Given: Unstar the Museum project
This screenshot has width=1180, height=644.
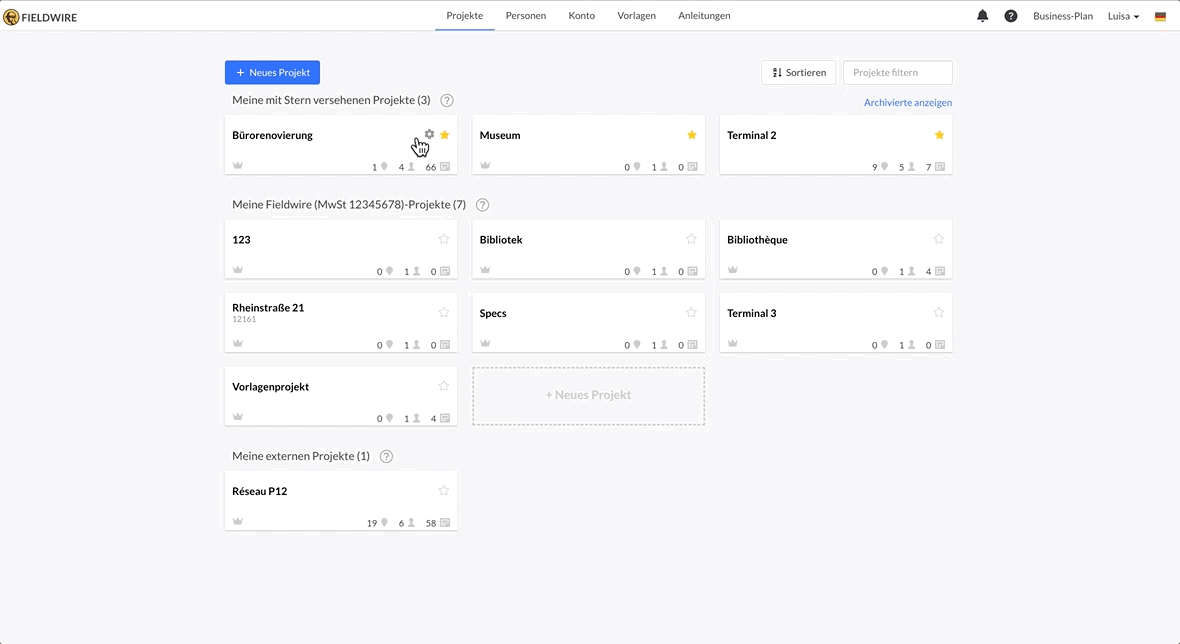Looking at the screenshot, I should click(691, 135).
